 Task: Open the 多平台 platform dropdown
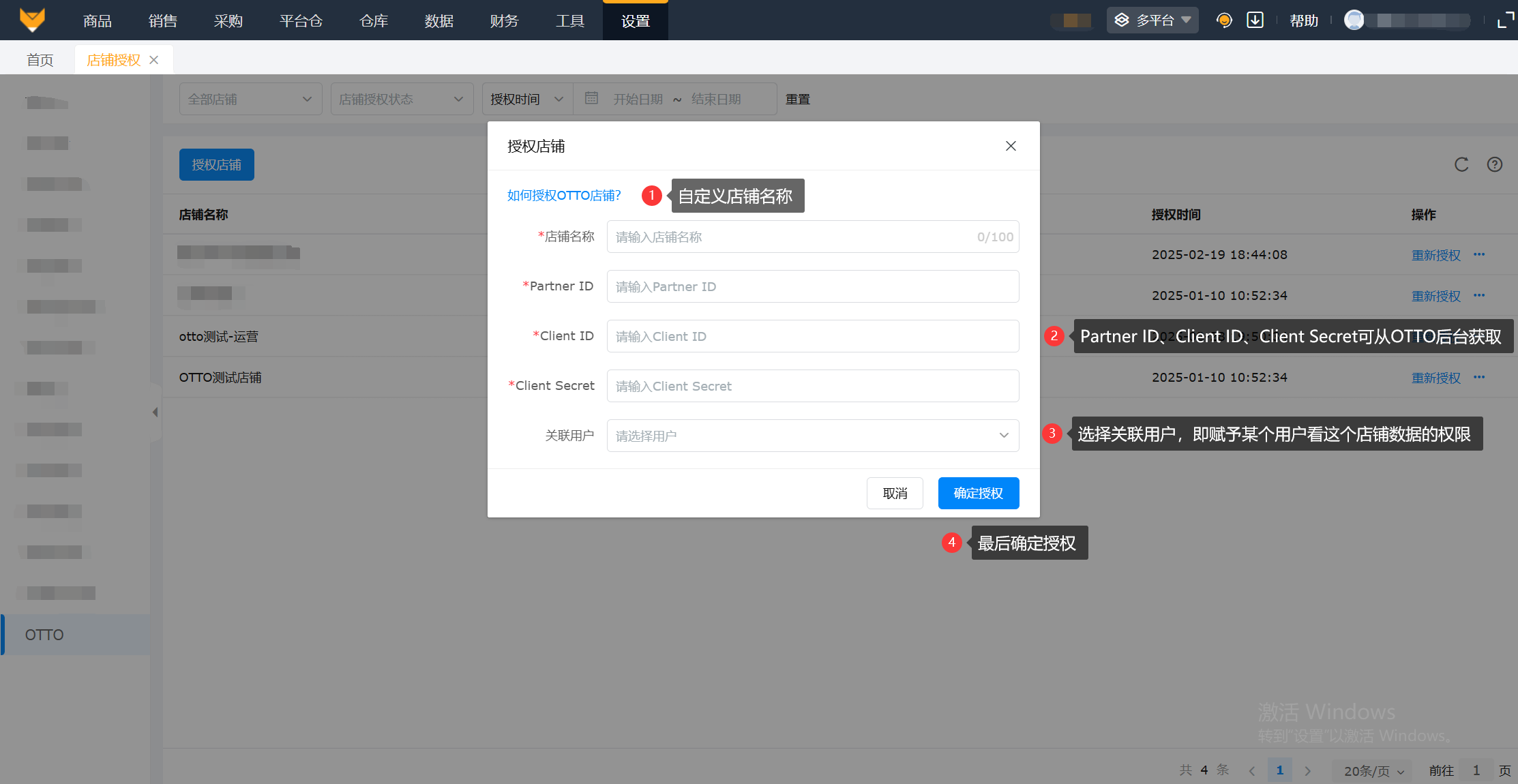[1152, 20]
